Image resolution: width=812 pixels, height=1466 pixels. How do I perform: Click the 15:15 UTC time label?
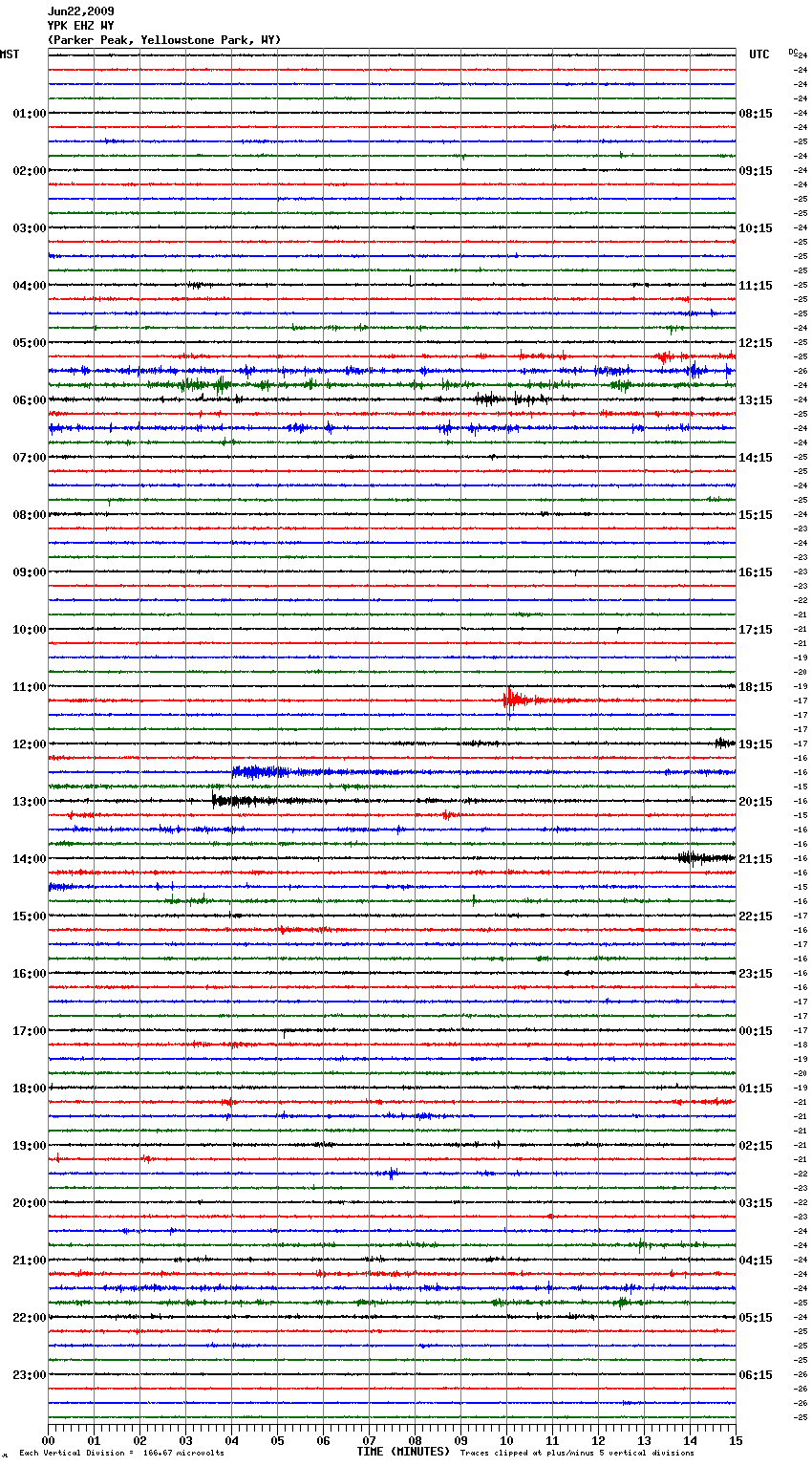pyautogui.click(x=756, y=515)
